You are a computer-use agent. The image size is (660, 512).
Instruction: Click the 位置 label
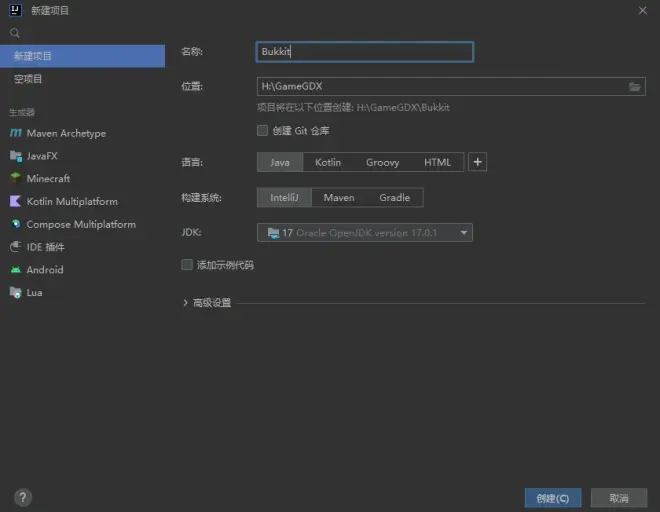pos(192,86)
